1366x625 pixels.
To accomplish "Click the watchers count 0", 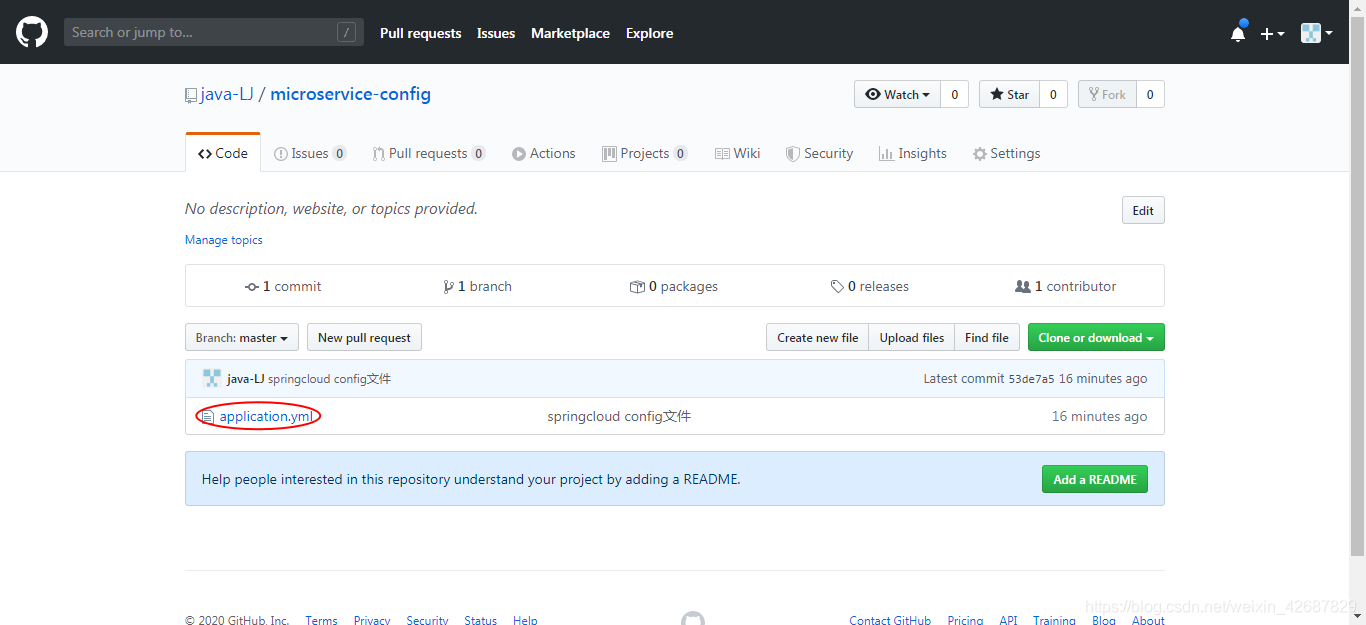I will click(x=954, y=94).
